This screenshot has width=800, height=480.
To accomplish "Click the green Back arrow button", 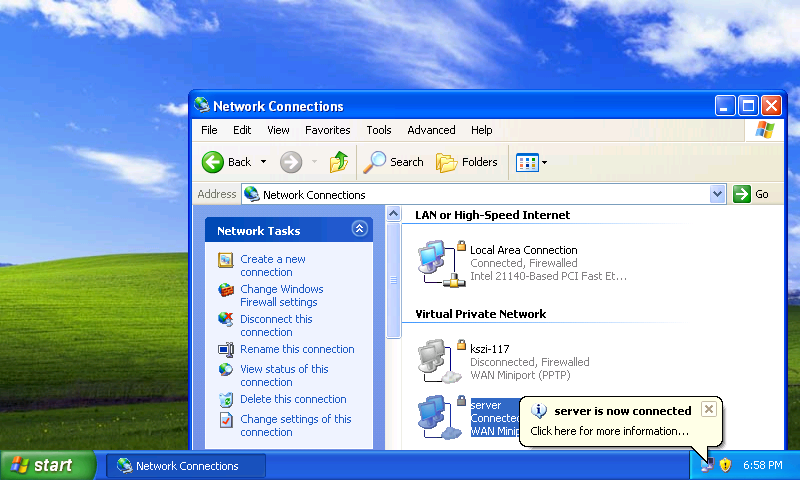I will click(x=213, y=162).
